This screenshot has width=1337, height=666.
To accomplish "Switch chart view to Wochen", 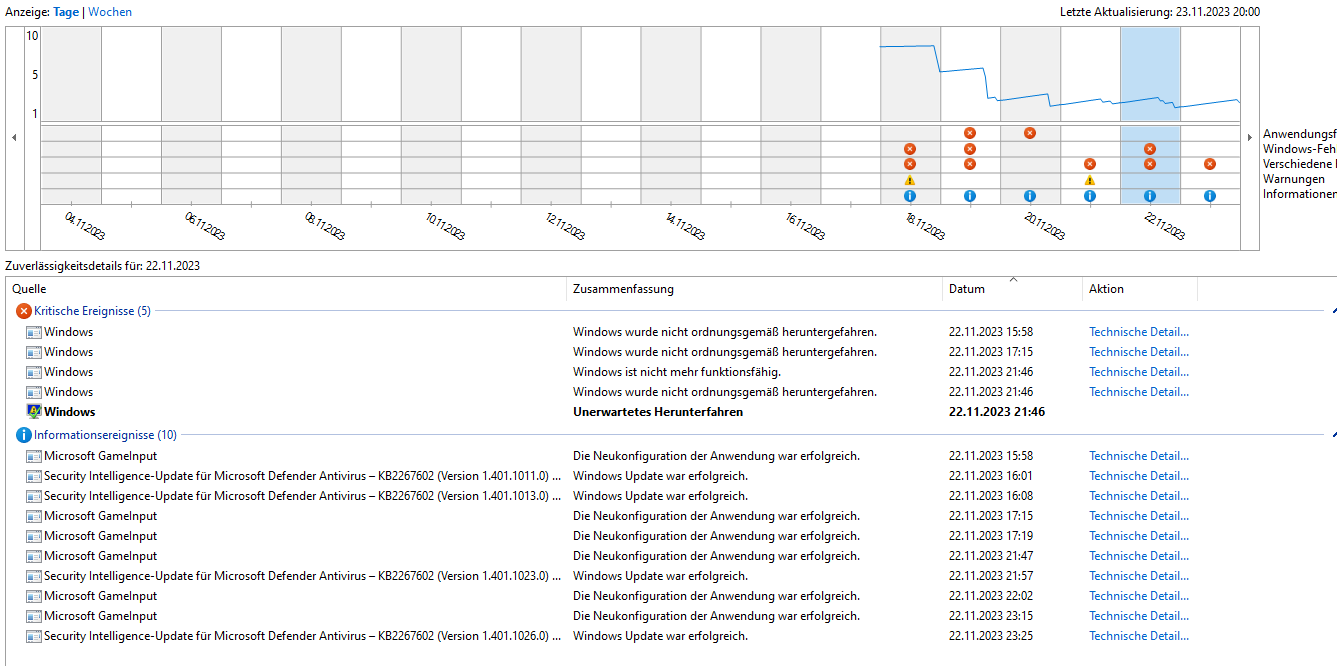I will [x=110, y=12].
